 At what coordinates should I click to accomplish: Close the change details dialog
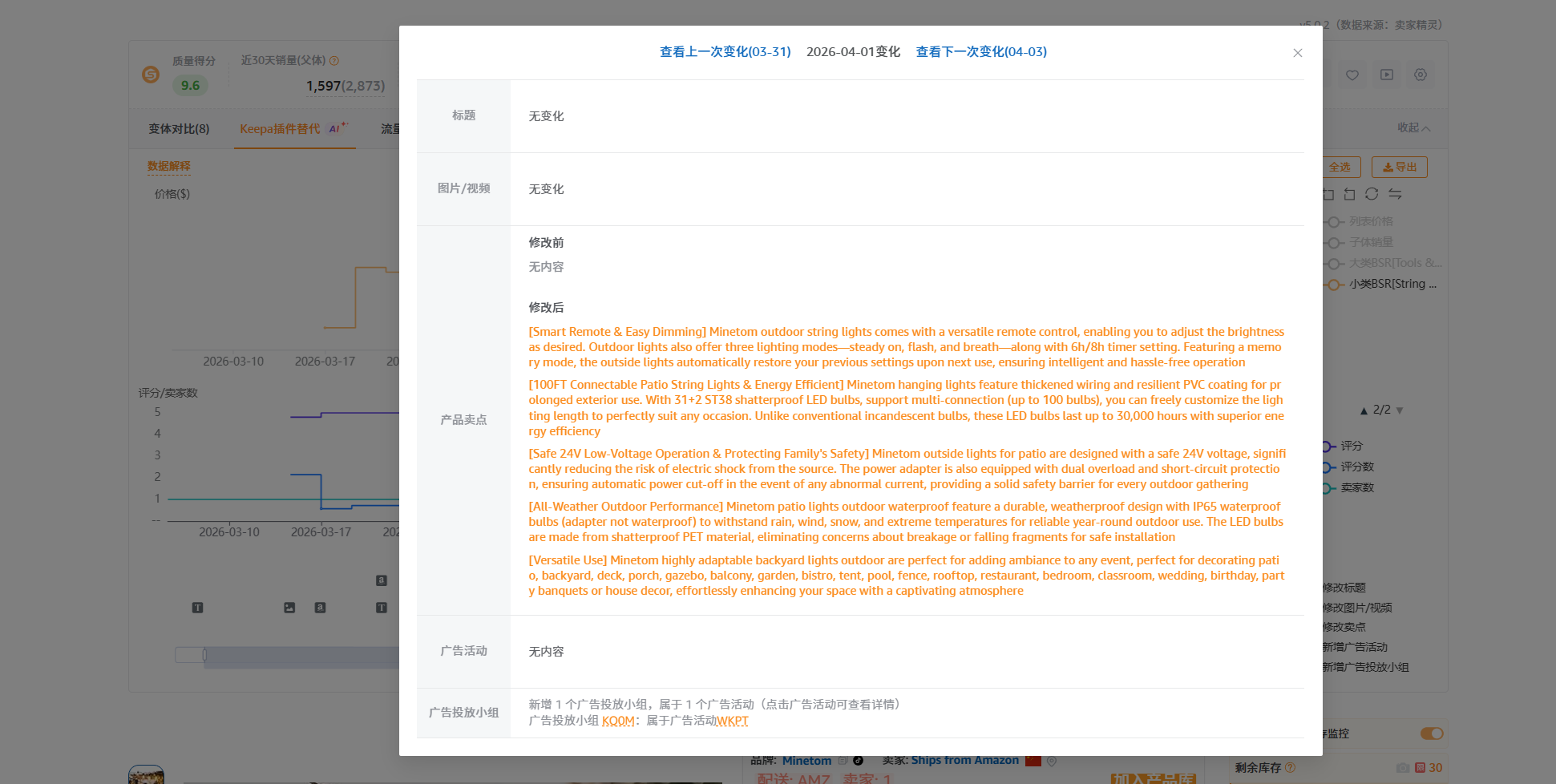(x=1297, y=53)
